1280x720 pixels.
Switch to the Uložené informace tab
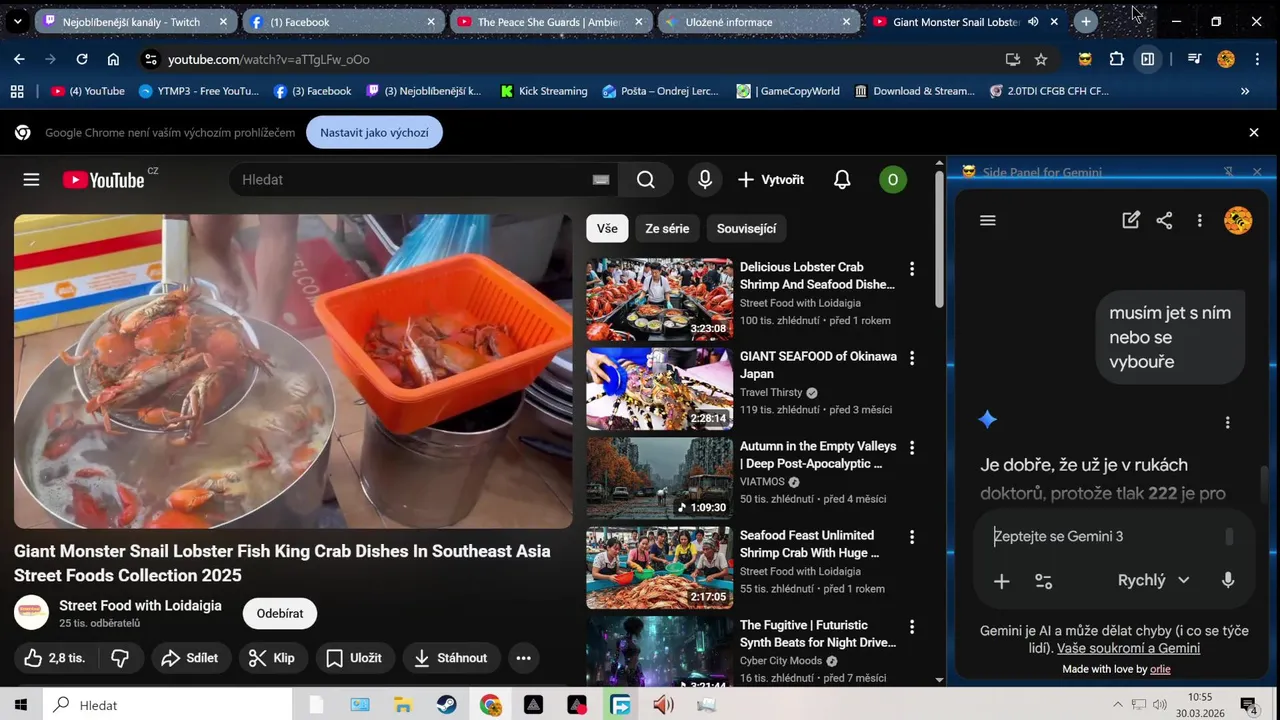click(760, 21)
